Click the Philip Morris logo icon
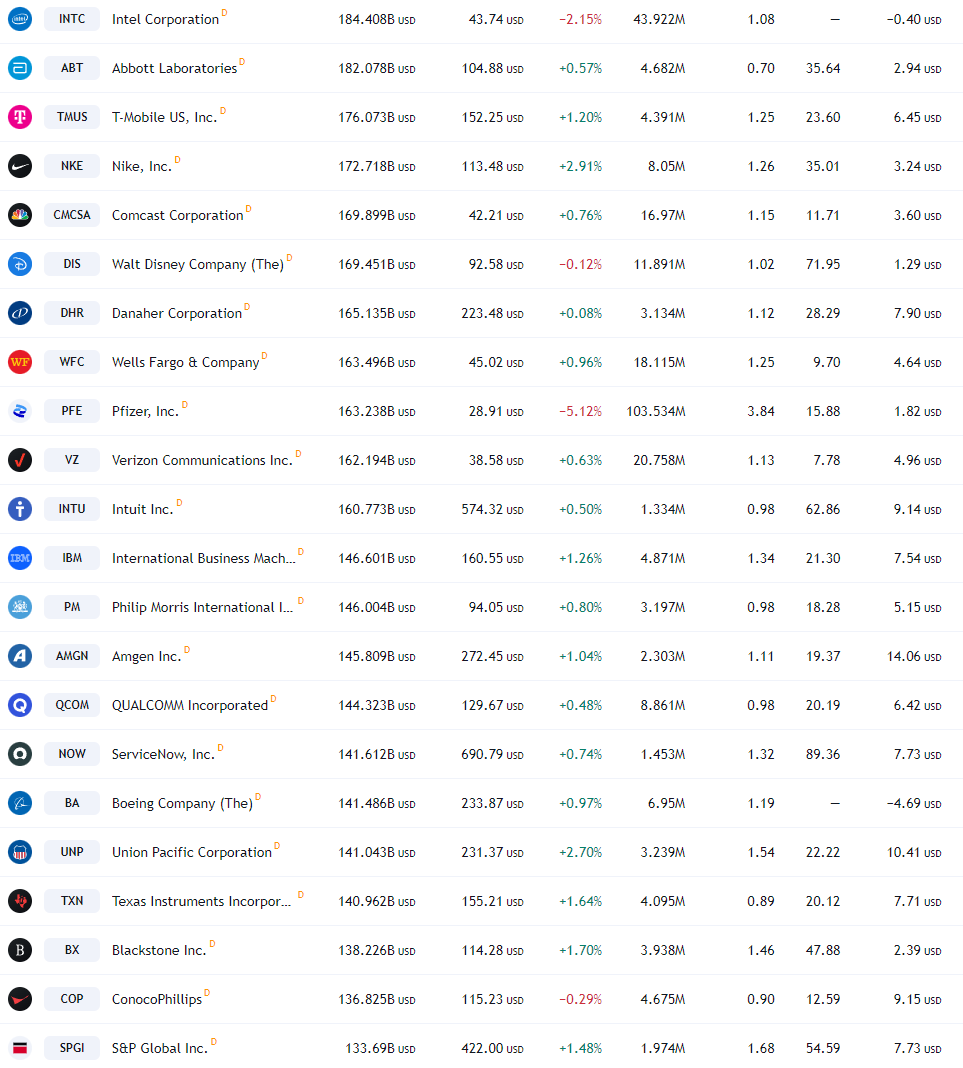Viewport: 963px width, 1068px height. click(x=20, y=607)
